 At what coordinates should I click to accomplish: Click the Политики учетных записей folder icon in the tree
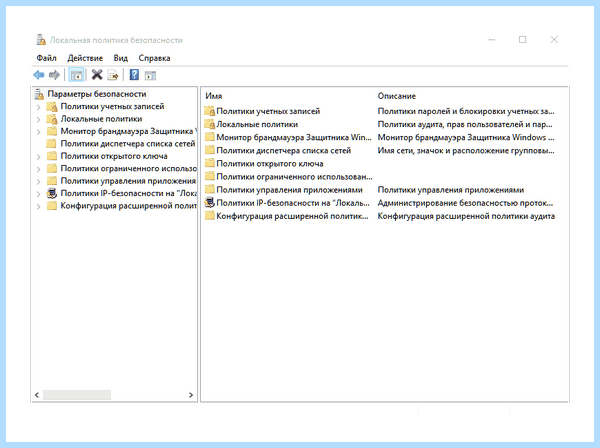point(52,106)
